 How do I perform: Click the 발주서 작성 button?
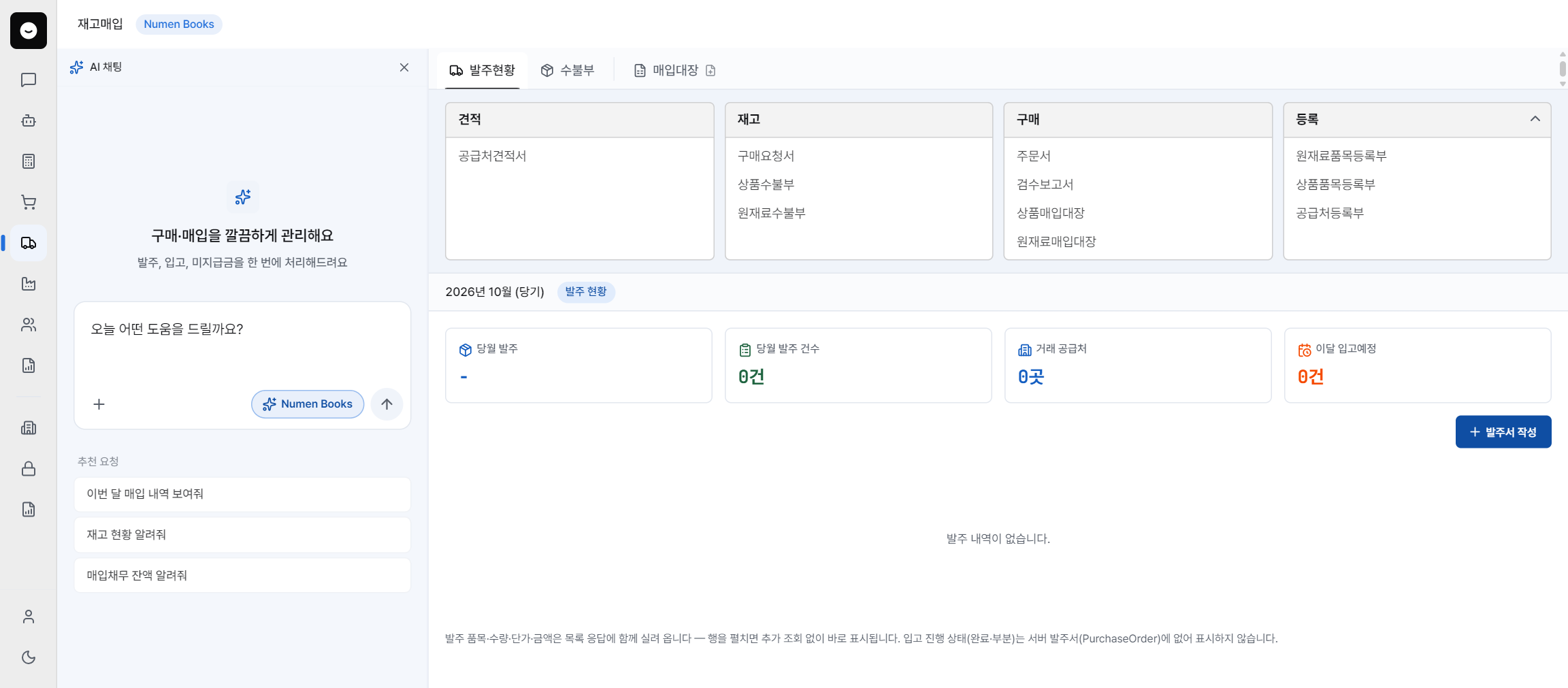click(x=1503, y=432)
